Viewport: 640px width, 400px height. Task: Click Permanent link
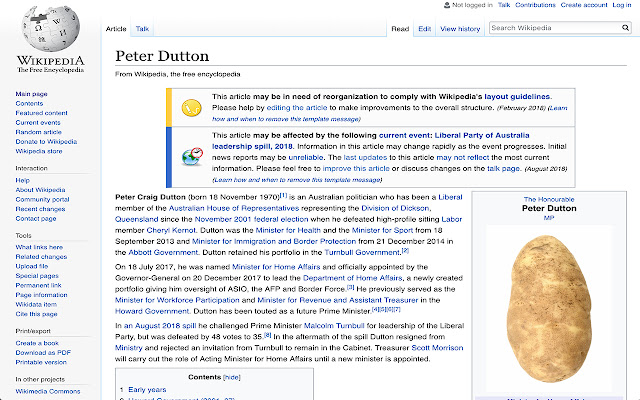(38, 285)
